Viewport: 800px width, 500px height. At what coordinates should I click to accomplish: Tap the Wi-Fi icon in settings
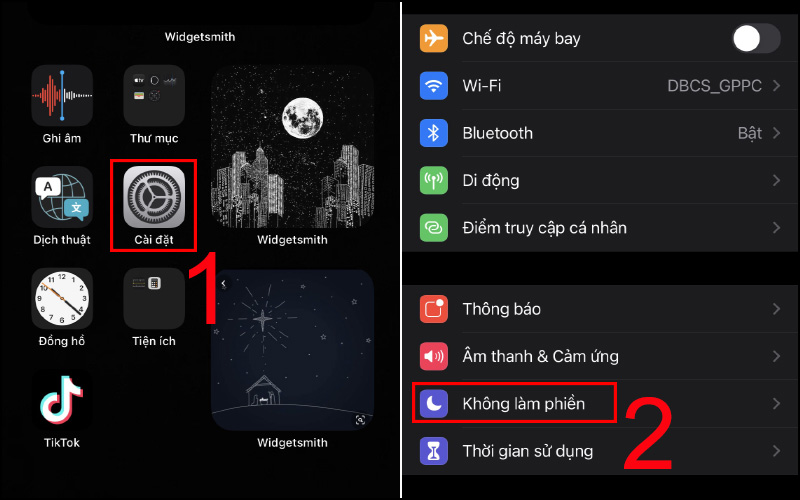click(x=434, y=86)
